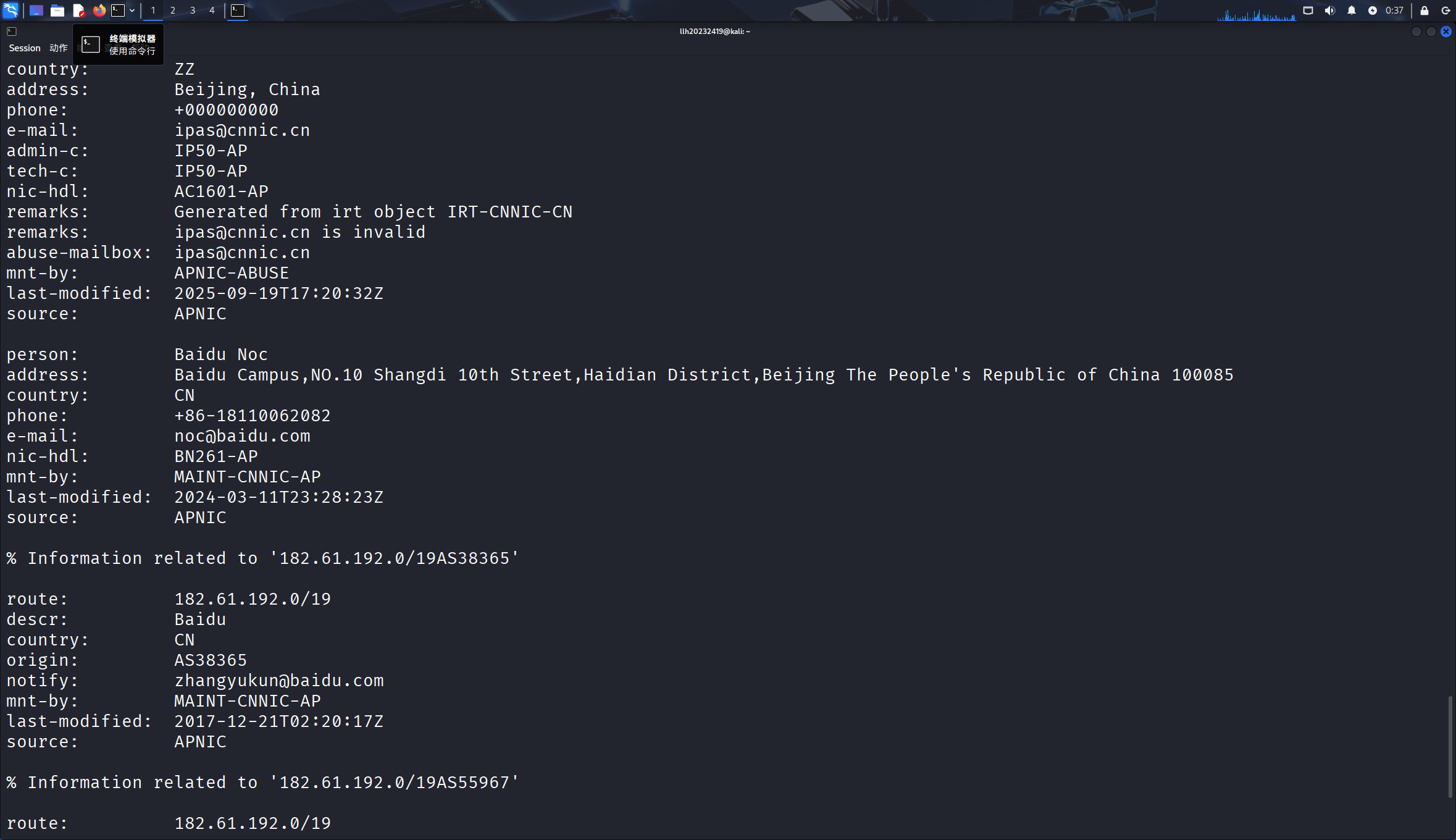
Task: Open the text editor panel icon
Action: click(78, 10)
